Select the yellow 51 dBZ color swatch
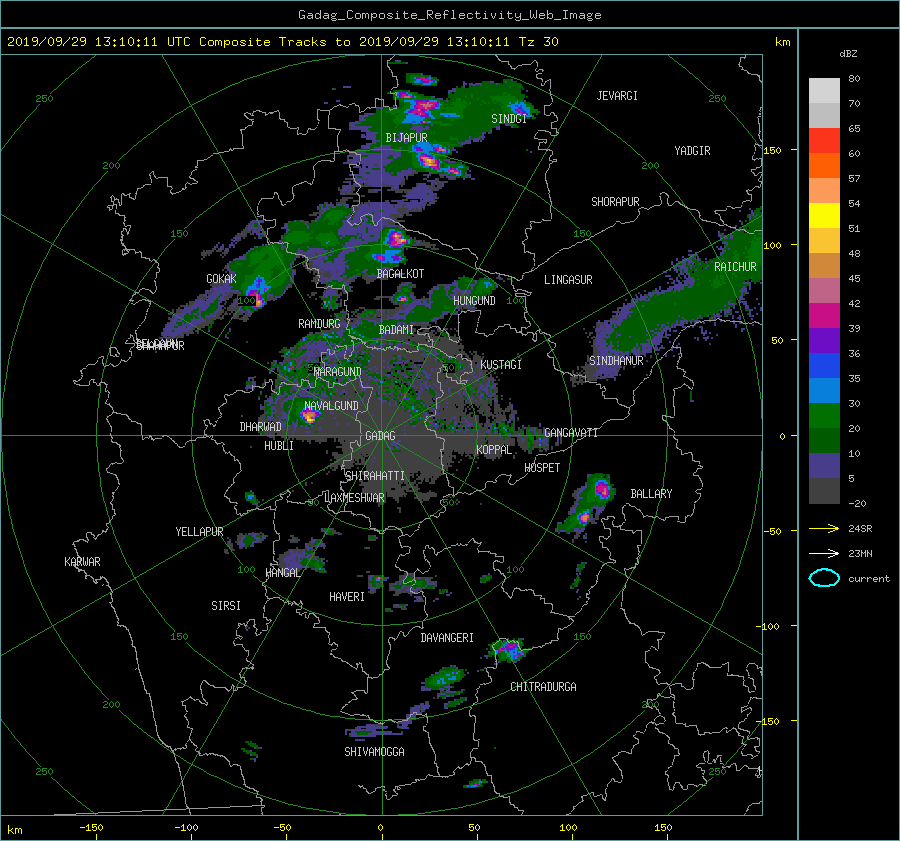The width and height of the screenshot is (900, 841). (x=824, y=216)
